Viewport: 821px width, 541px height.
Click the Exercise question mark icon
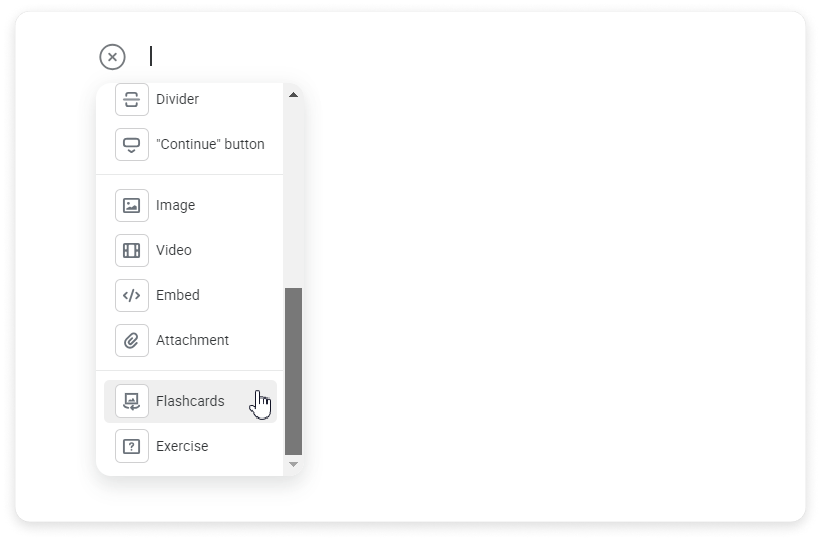(131, 447)
